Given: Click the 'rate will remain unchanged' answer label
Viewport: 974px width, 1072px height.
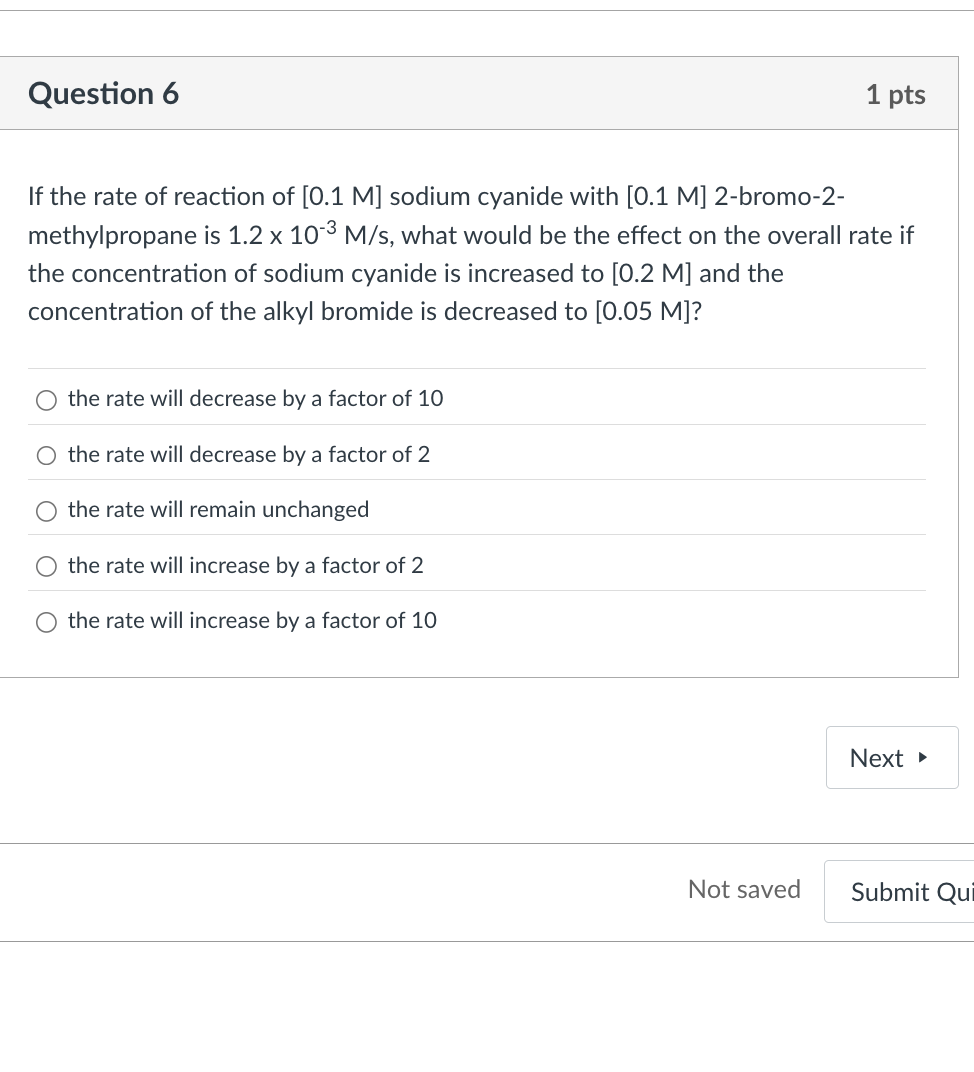Looking at the screenshot, I should 218,509.
